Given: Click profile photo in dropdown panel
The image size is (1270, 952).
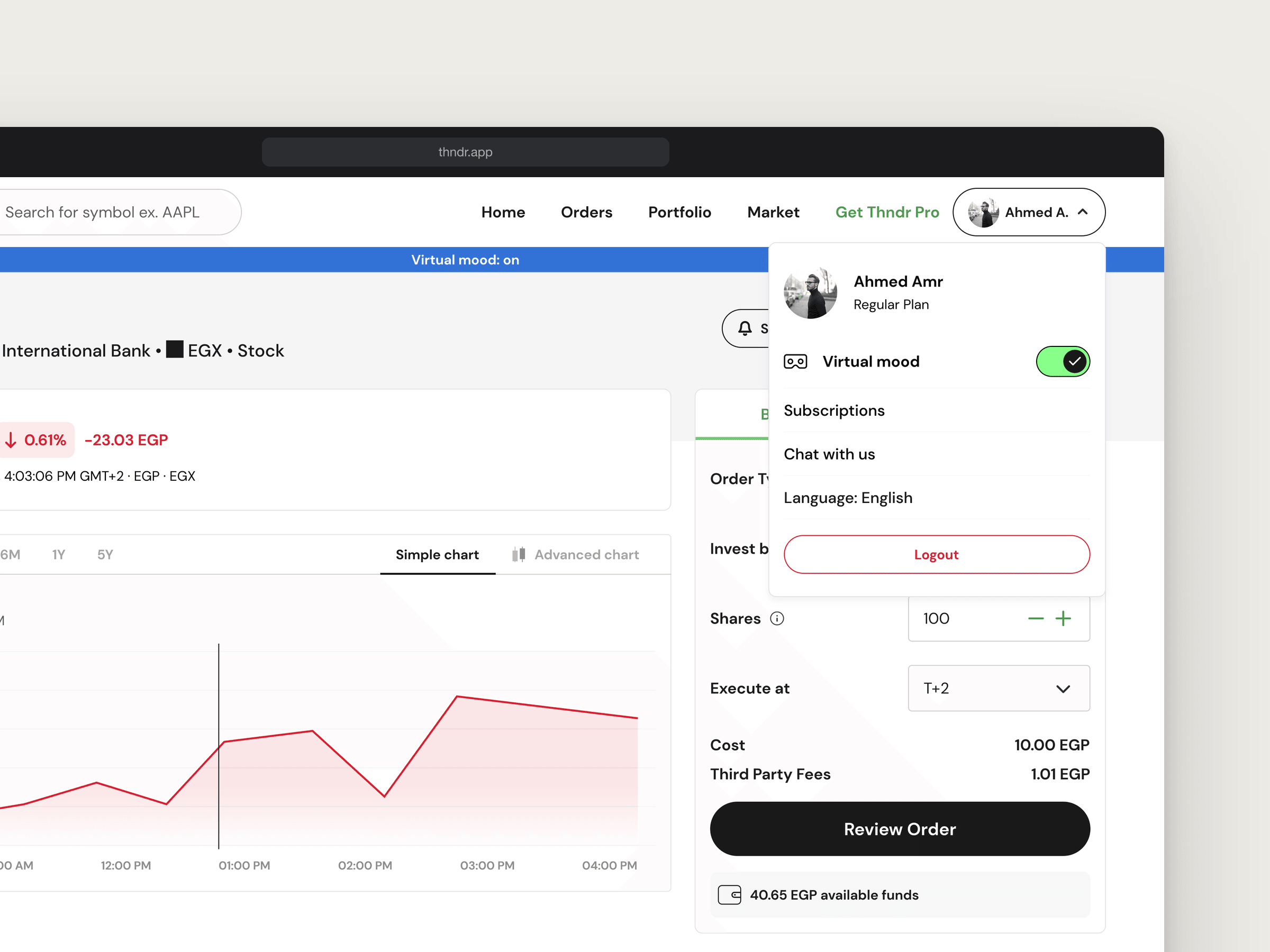Looking at the screenshot, I should (x=810, y=292).
